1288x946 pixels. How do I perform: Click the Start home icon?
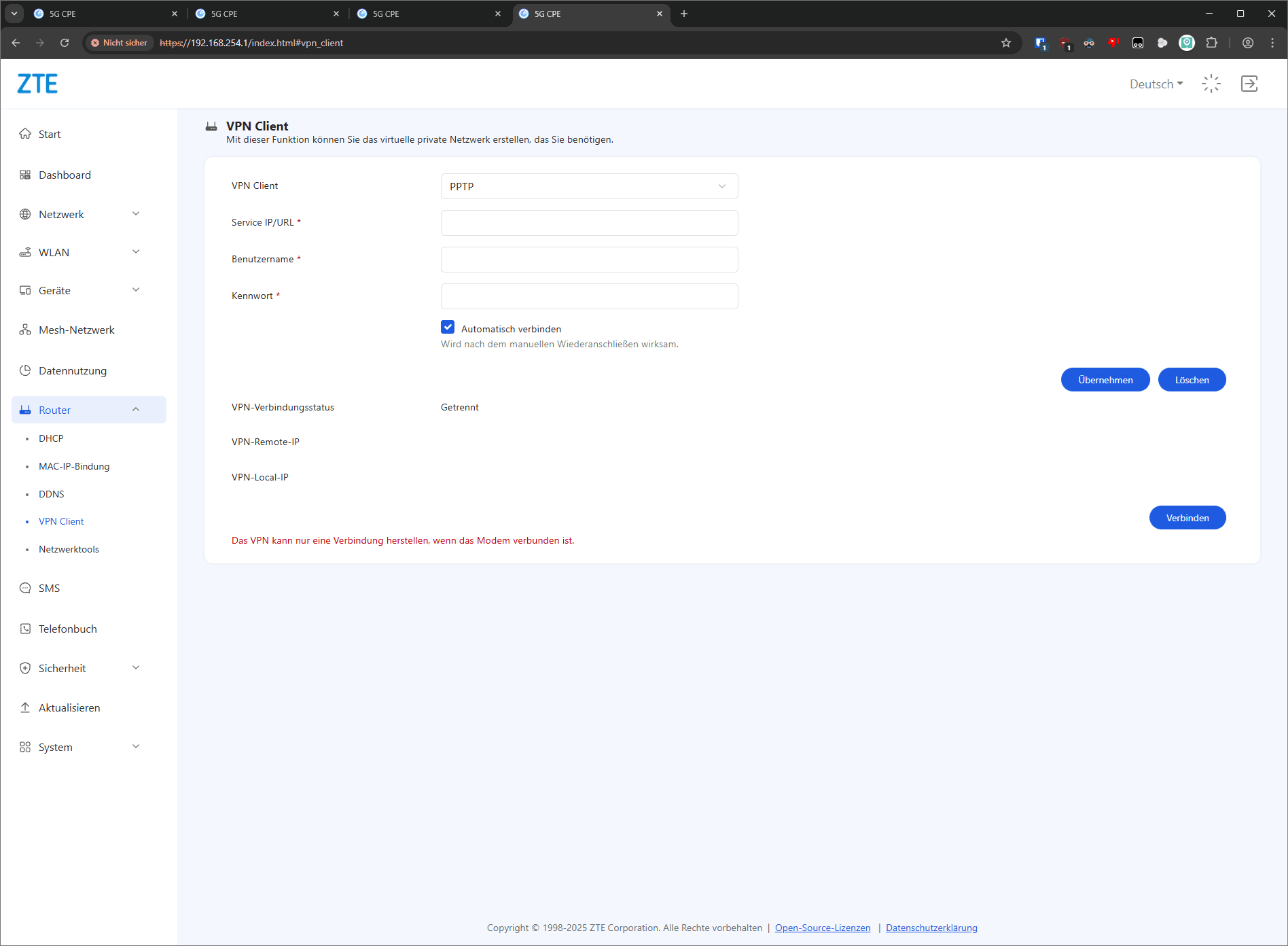[x=25, y=134]
